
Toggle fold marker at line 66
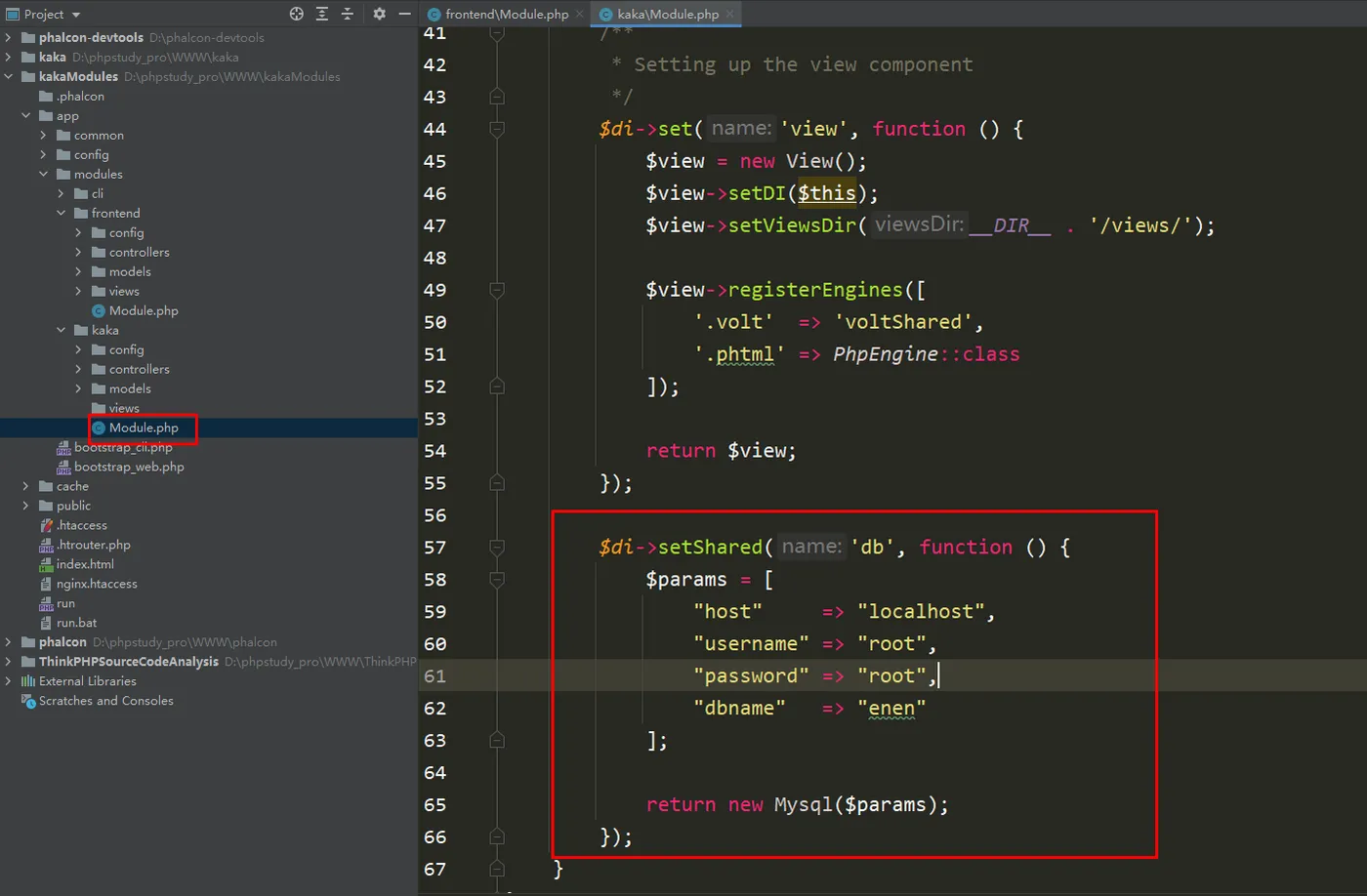click(x=497, y=836)
